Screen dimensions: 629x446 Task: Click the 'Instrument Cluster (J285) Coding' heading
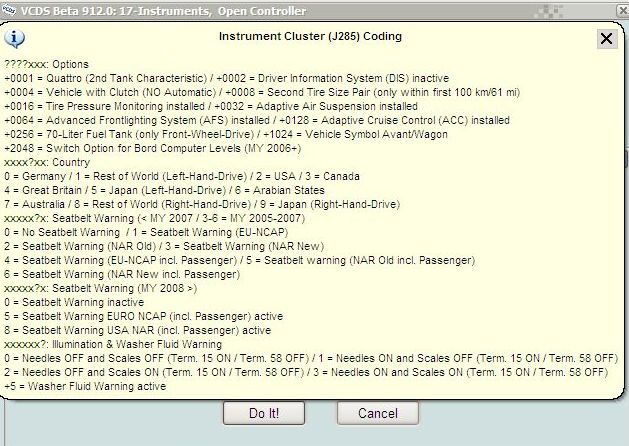pyautogui.click(x=310, y=36)
